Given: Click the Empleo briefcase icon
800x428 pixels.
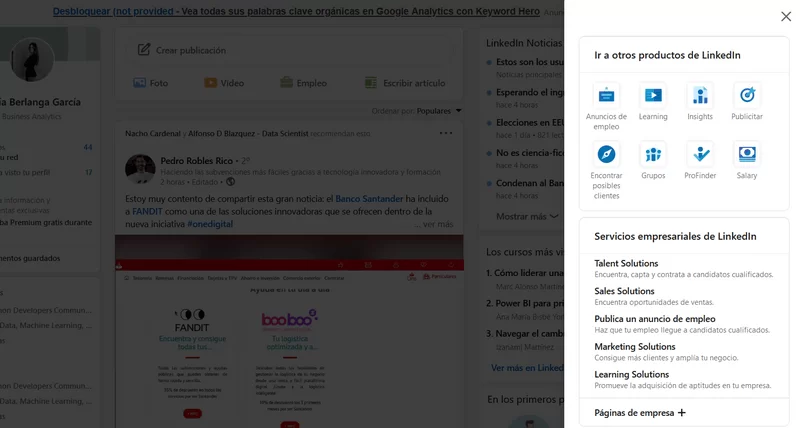Looking at the screenshot, I should (x=286, y=82).
